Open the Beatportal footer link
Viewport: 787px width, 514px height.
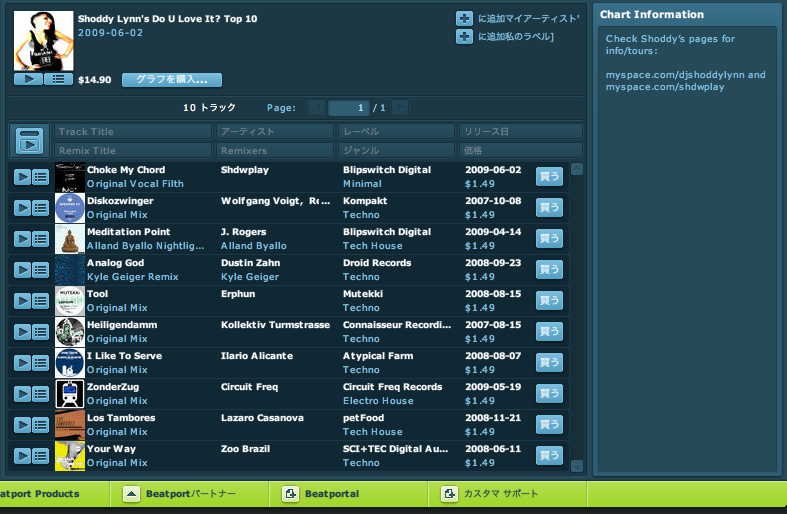coord(290,494)
